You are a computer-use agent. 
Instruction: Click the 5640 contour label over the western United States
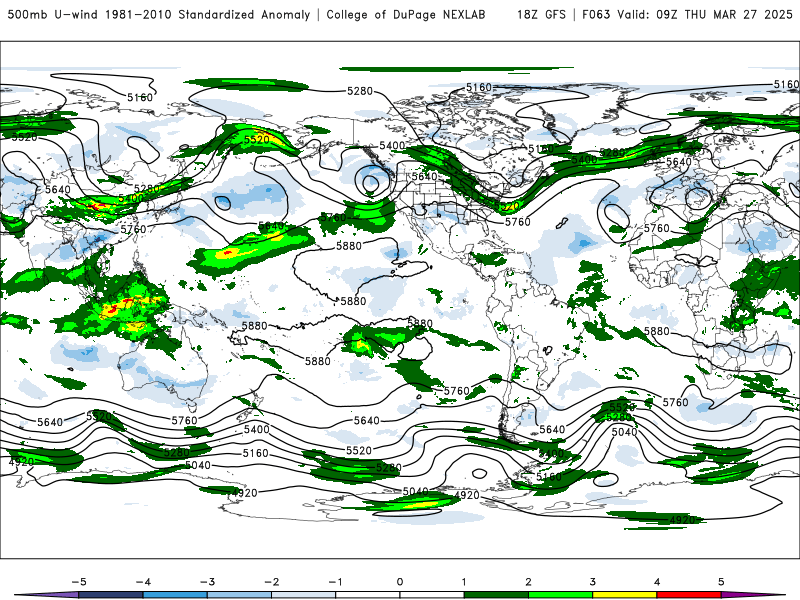pyautogui.click(x=424, y=177)
